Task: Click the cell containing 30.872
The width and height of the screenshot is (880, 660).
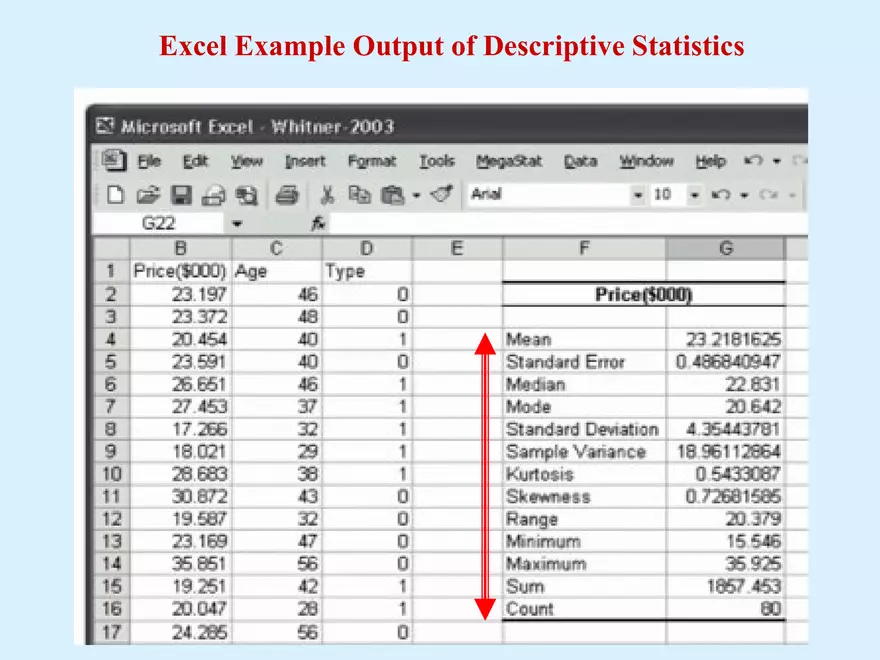Action: tap(181, 497)
